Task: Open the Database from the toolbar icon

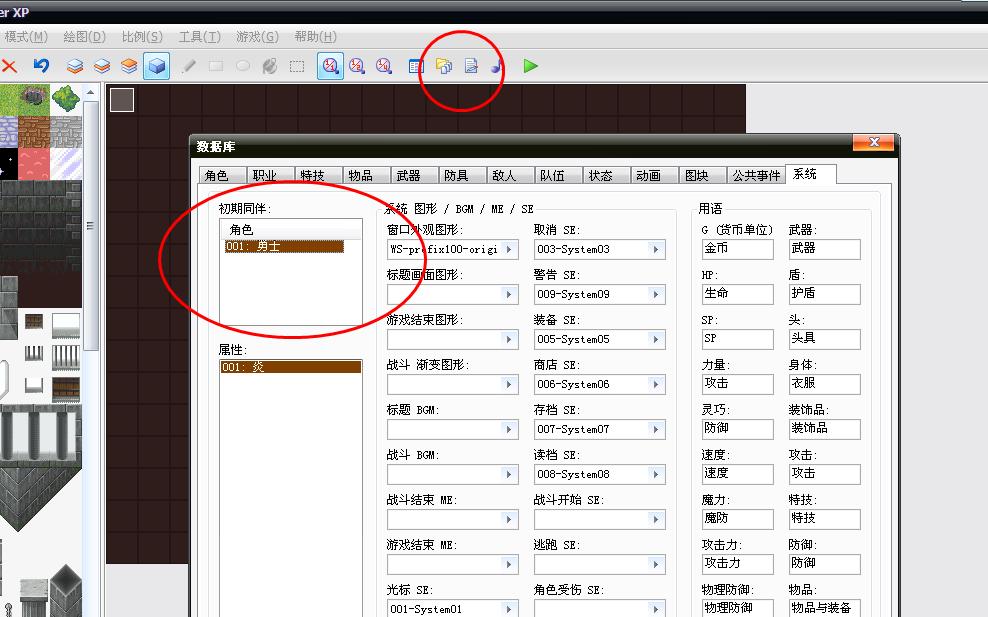Action: click(x=416, y=66)
